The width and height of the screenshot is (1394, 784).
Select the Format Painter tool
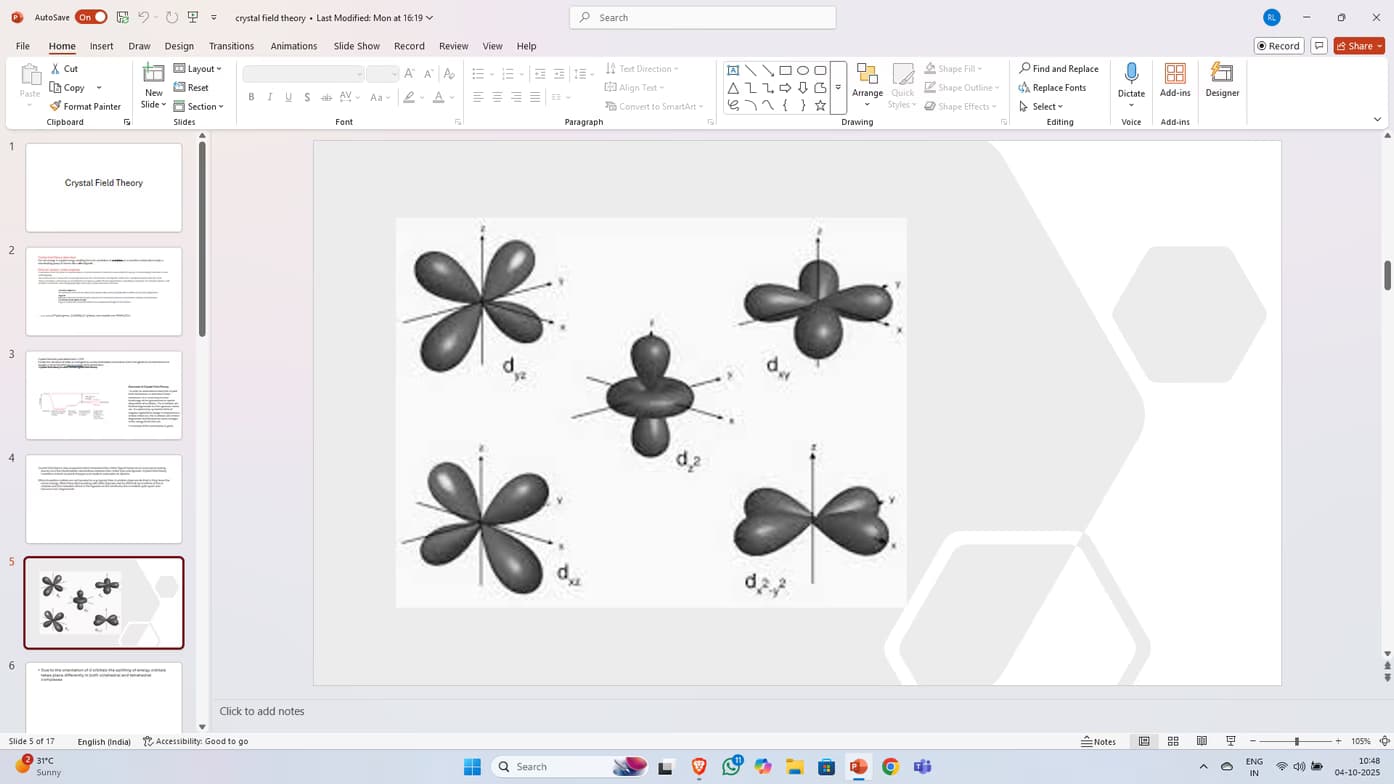point(85,106)
